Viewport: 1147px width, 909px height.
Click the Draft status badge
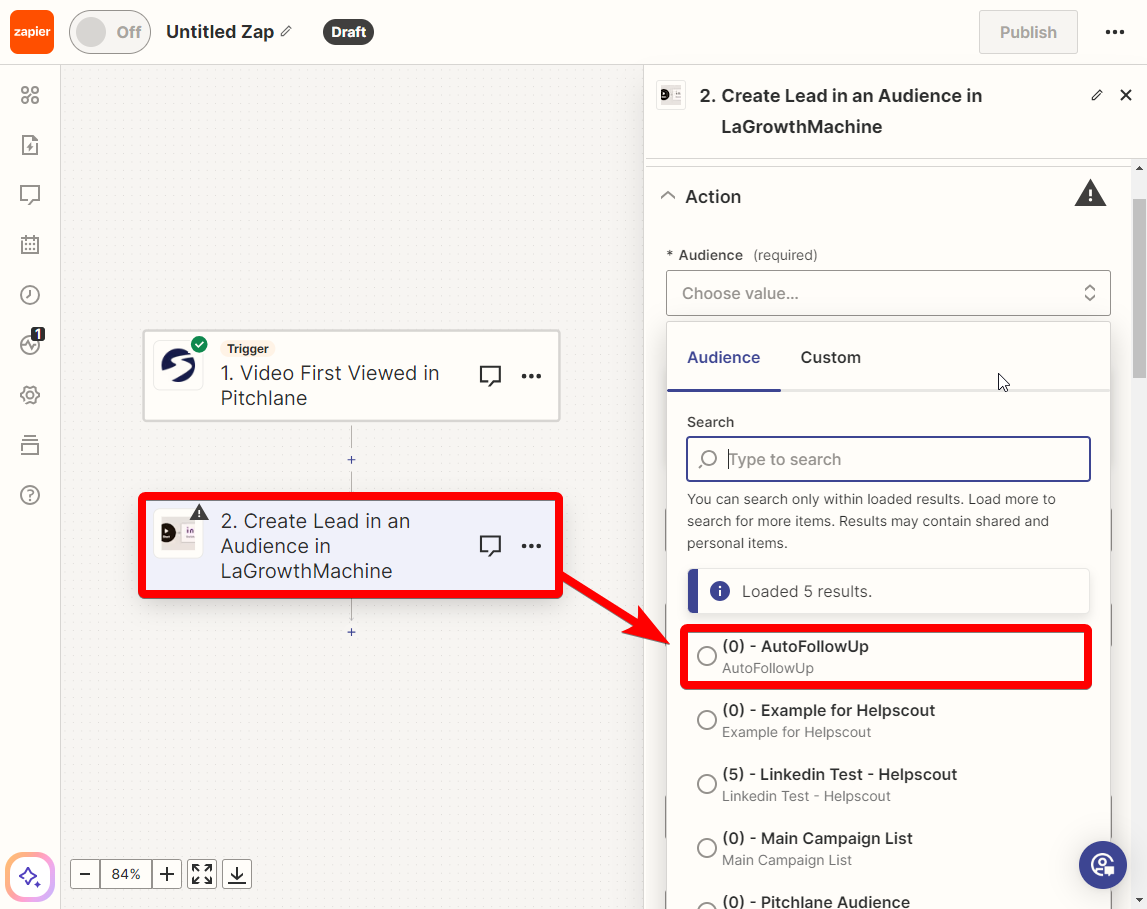pos(348,32)
